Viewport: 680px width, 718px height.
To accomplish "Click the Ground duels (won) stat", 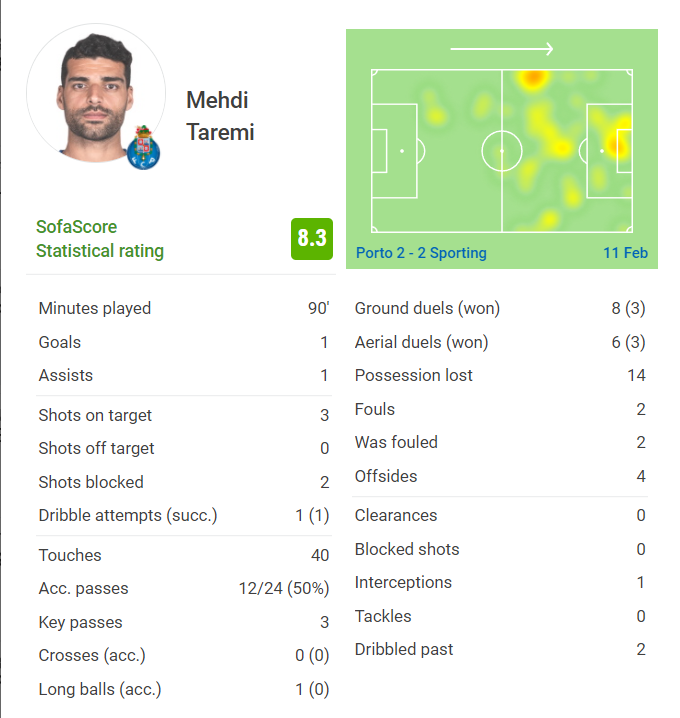I will (x=500, y=309).
